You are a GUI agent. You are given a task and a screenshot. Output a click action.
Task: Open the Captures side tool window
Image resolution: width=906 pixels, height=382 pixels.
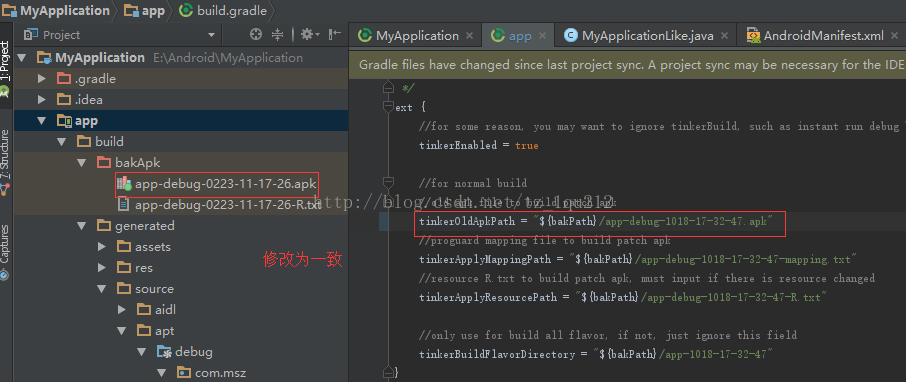coord(5,253)
